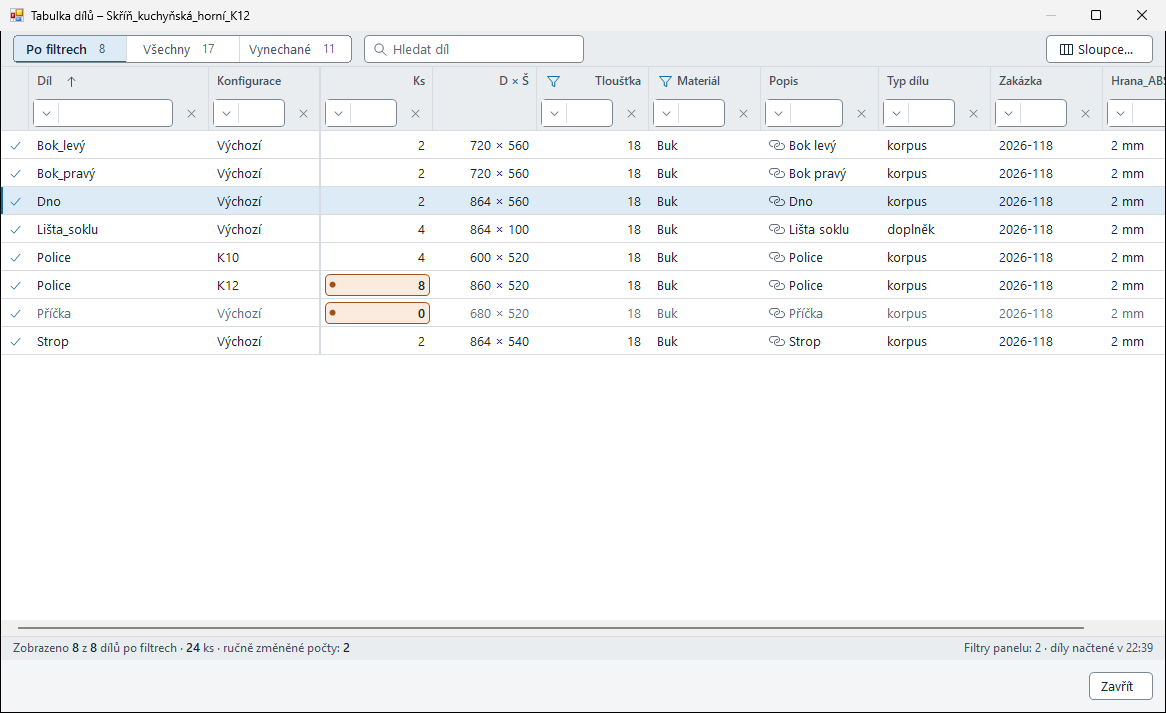The image size is (1166, 713).
Task: Open the Konfigurace filter dropdown
Action: click(226, 114)
